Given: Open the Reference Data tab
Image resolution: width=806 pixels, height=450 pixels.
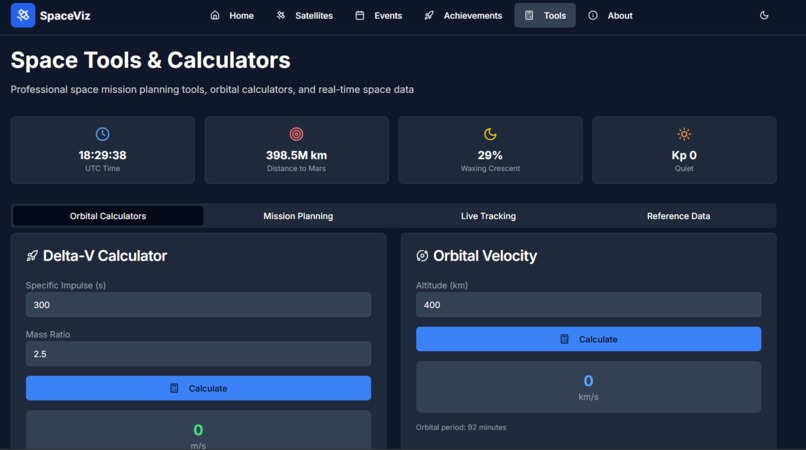Looking at the screenshot, I should click(679, 216).
